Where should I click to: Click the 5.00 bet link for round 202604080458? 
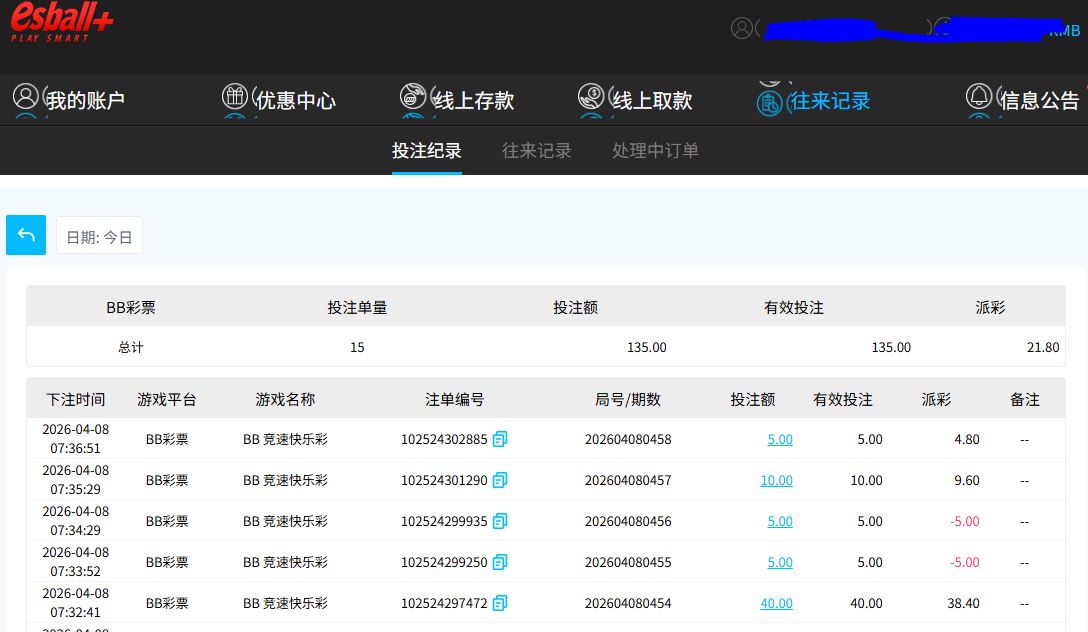tap(780, 439)
